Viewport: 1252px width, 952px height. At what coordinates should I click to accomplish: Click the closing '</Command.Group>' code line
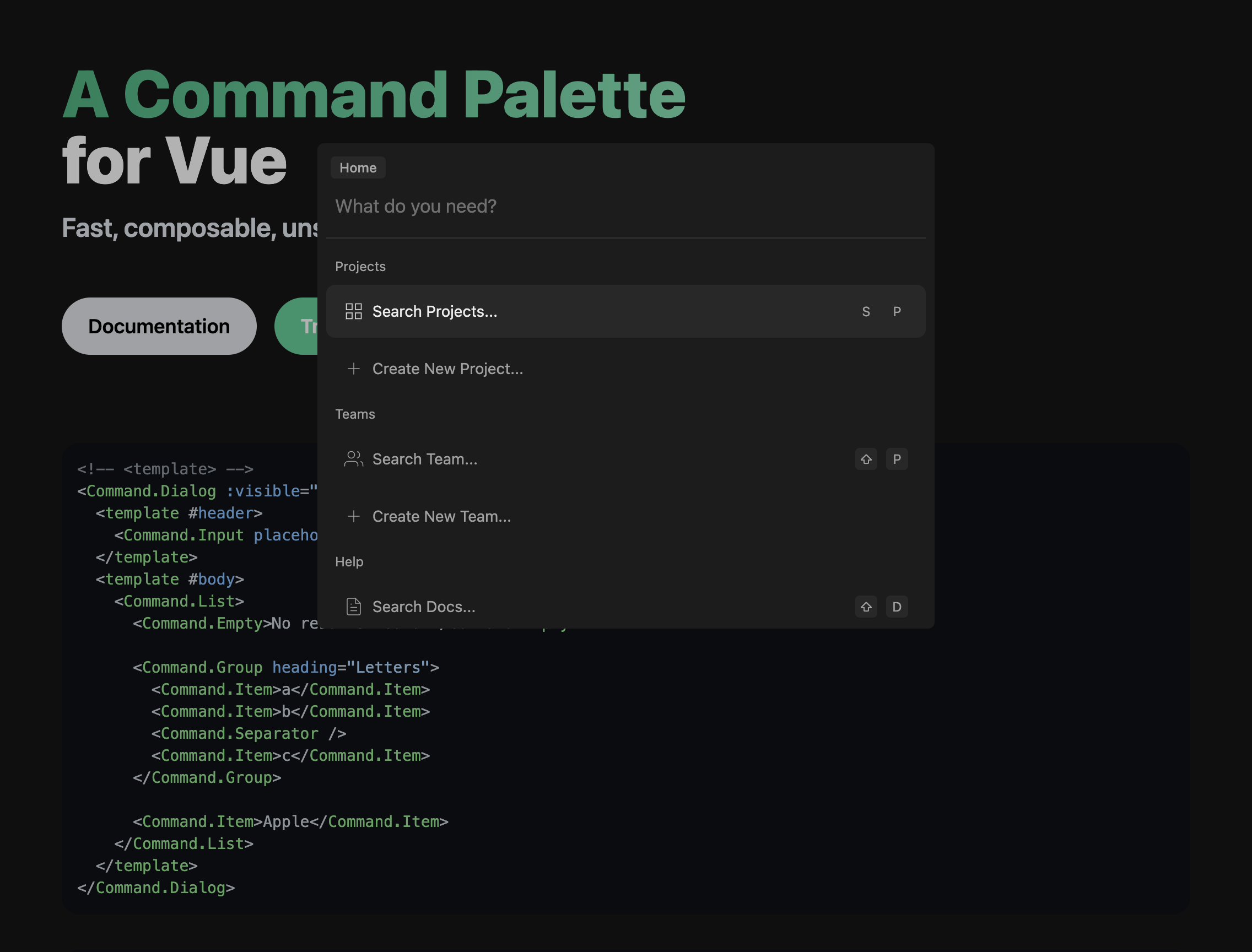[x=207, y=777]
